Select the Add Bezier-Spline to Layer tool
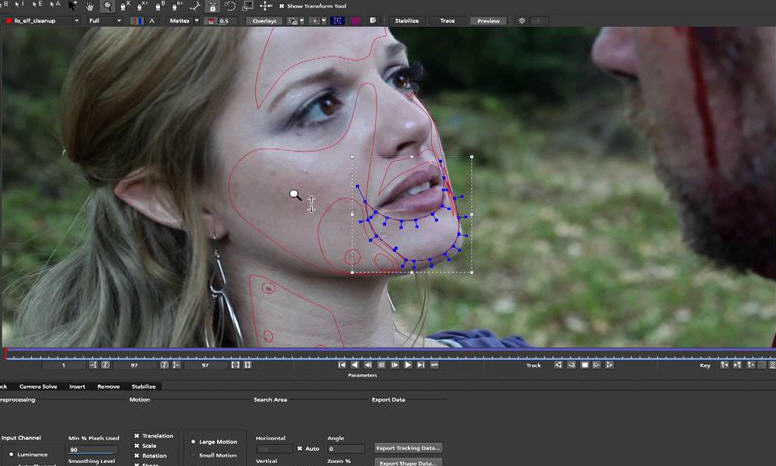This screenshot has width=776, height=466. [x=178, y=6]
